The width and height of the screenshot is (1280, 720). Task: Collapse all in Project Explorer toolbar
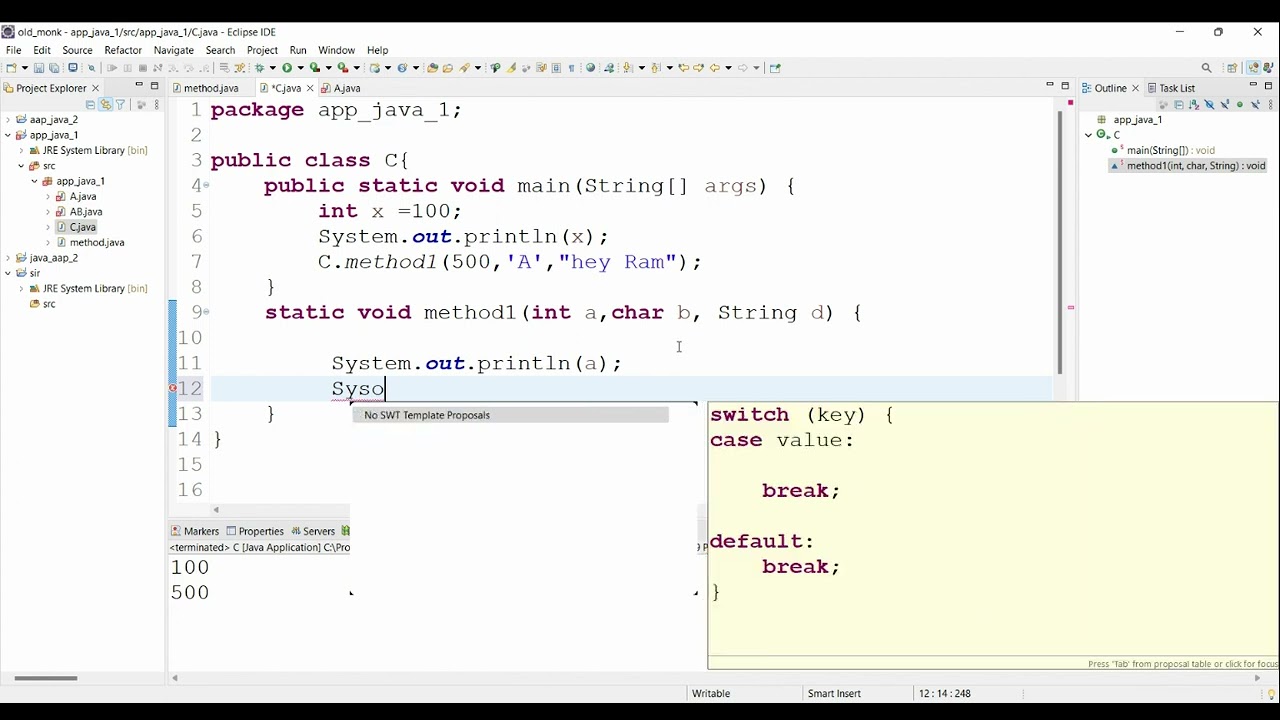(x=90, y=105)
